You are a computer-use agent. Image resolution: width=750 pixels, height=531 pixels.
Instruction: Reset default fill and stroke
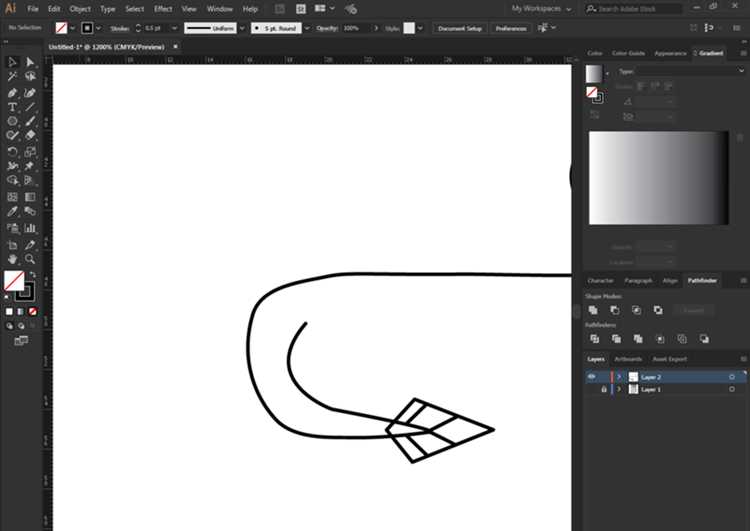[6, 297]
